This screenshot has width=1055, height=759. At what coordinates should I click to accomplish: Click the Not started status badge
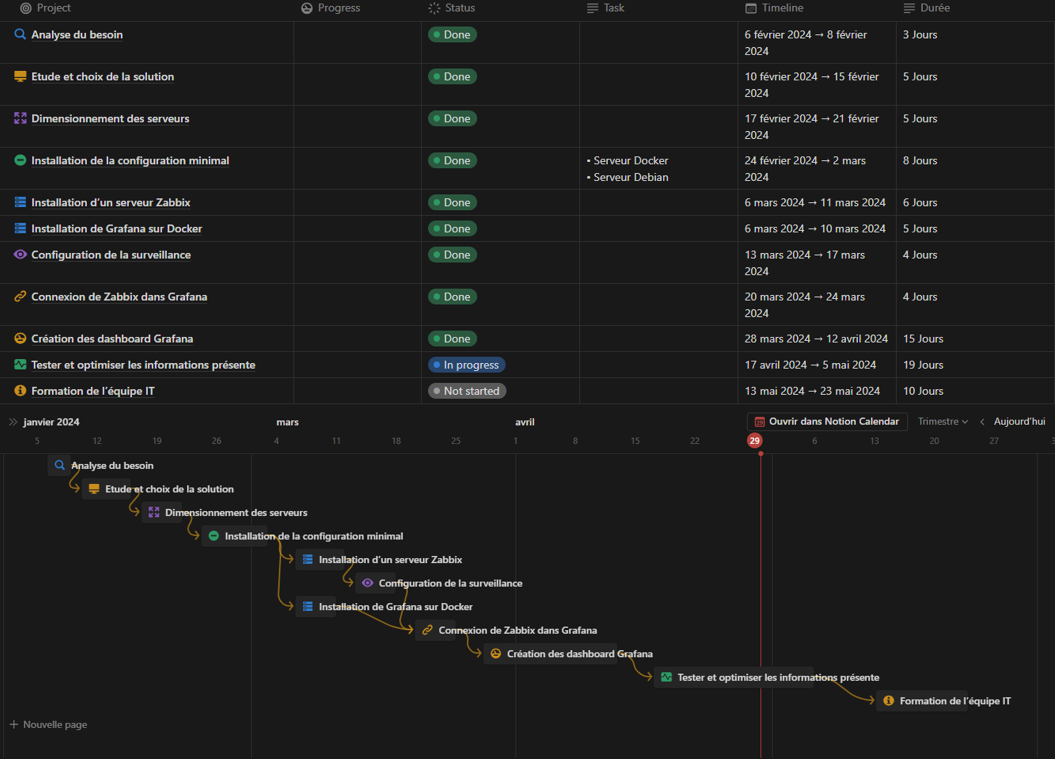click(466, 391)
